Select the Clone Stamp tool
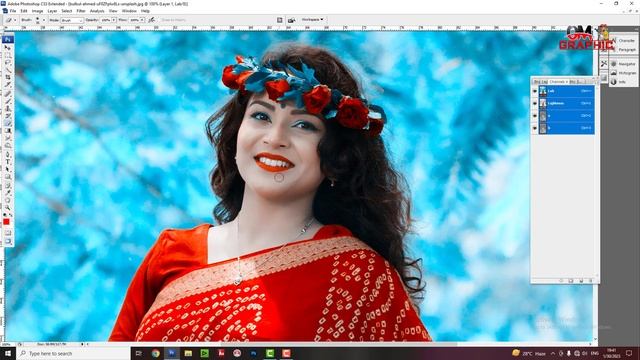The image size is (640, 360). point(7,109)
